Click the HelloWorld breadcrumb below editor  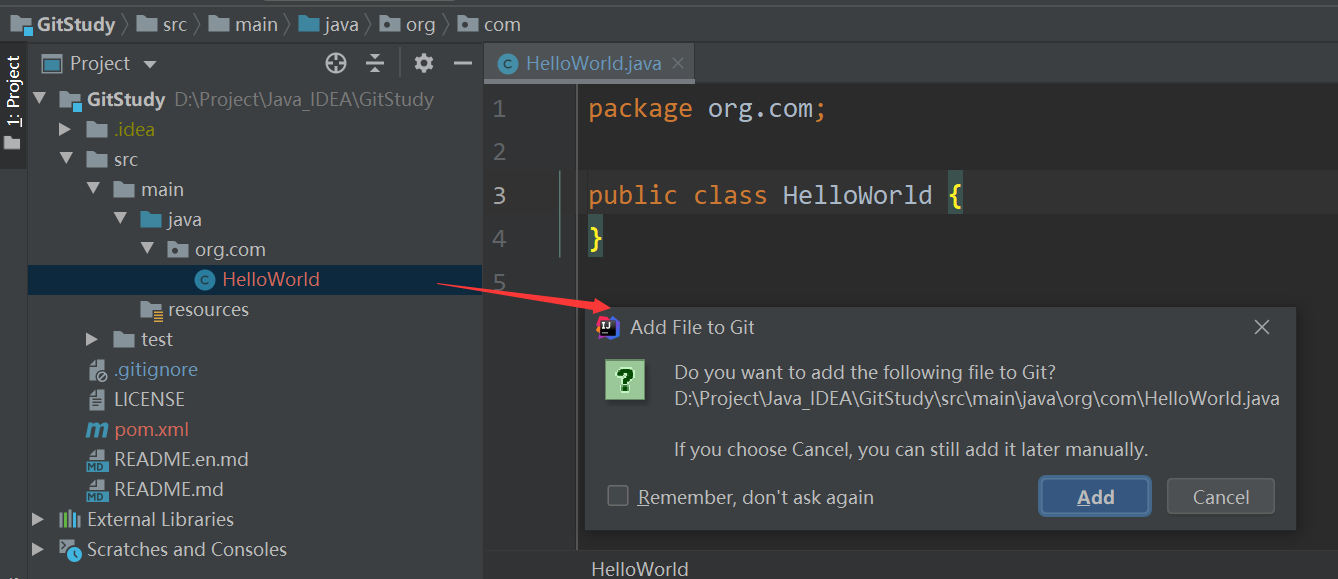[x=640, y=569]
